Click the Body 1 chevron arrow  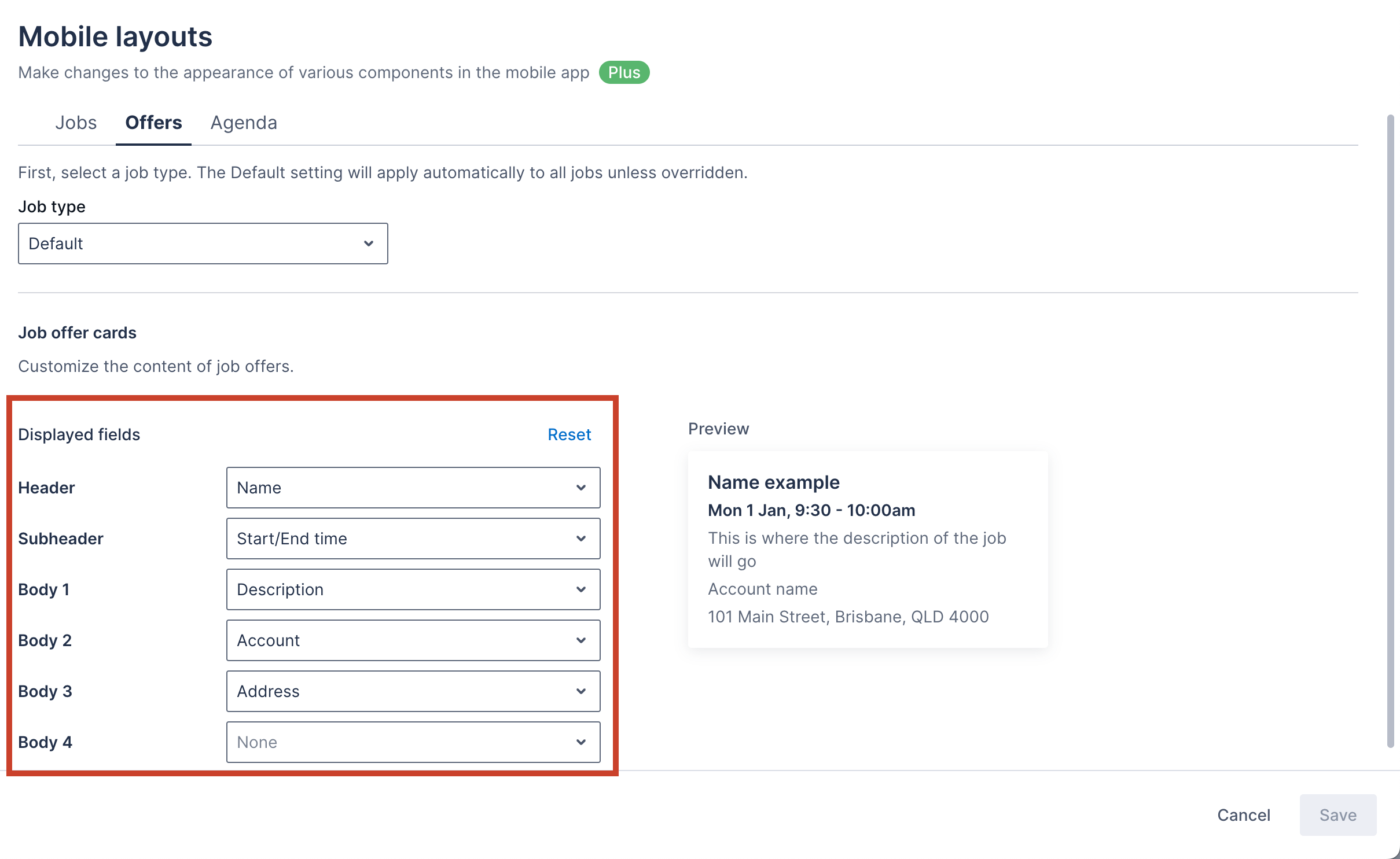point(581,589)
